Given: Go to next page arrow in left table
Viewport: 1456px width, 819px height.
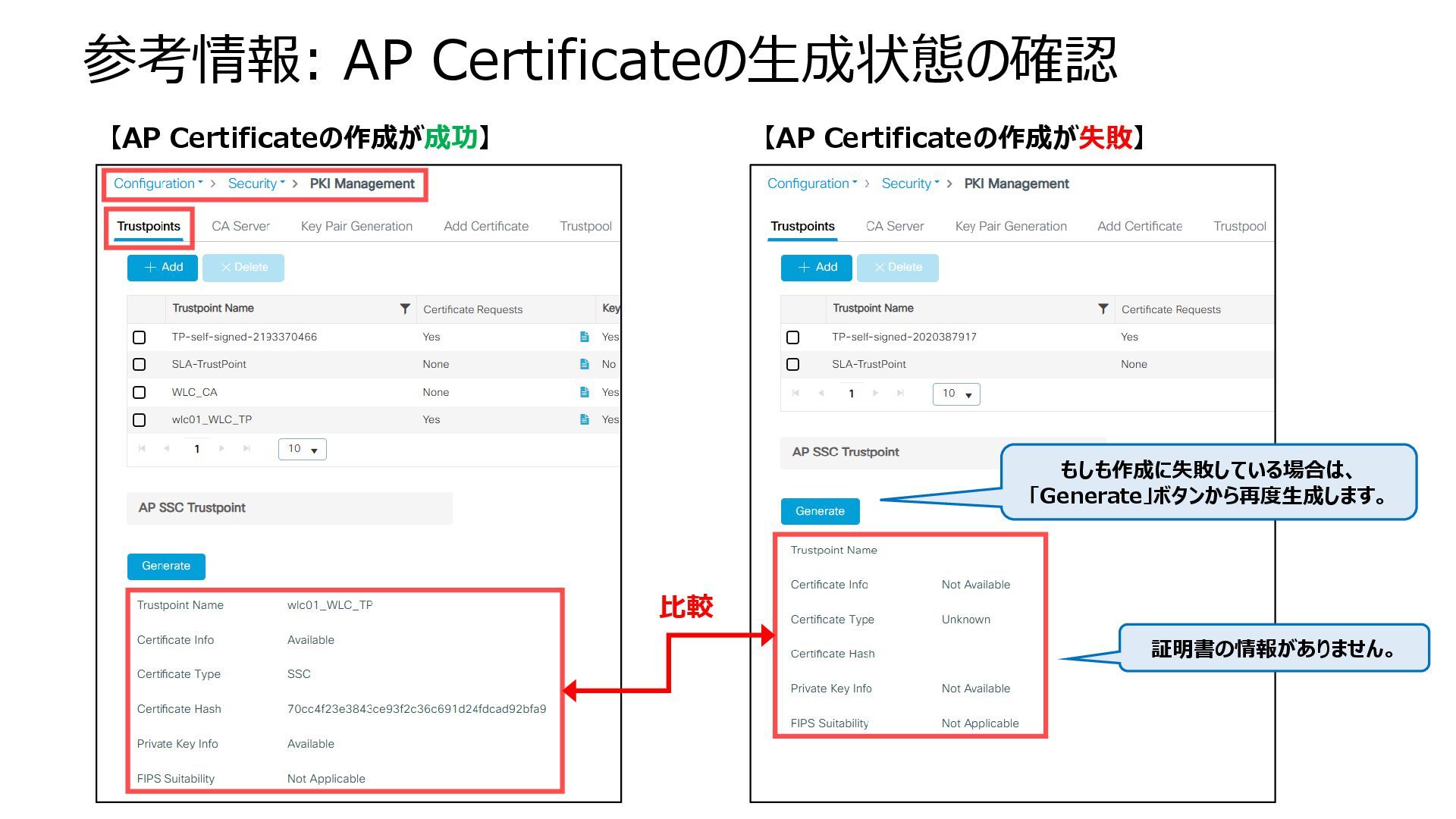Looking at the screenshot, I should 221,449.
